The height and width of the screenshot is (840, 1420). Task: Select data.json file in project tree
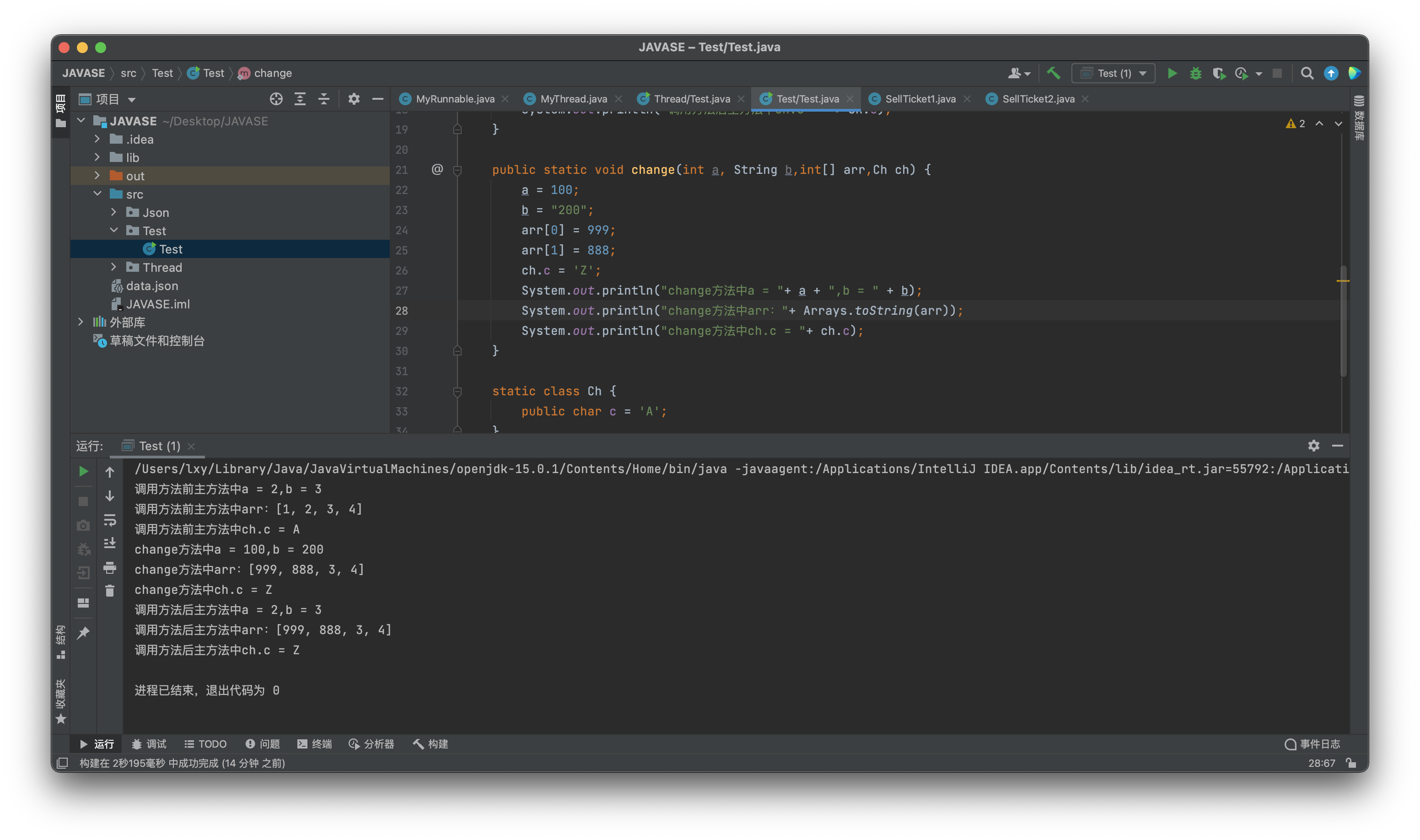[152, 286]
